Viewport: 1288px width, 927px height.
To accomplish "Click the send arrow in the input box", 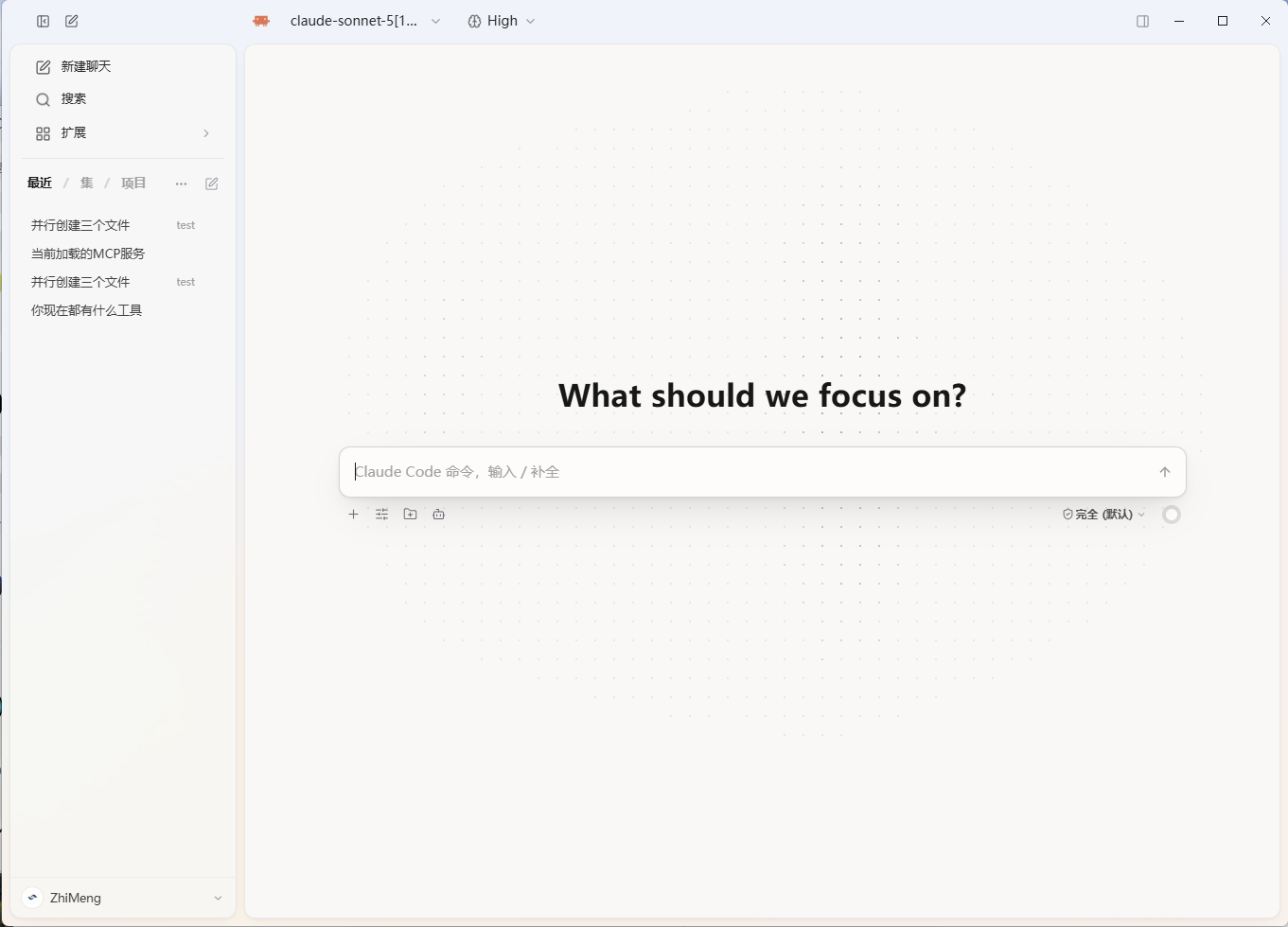I will tap(1165, 472).
